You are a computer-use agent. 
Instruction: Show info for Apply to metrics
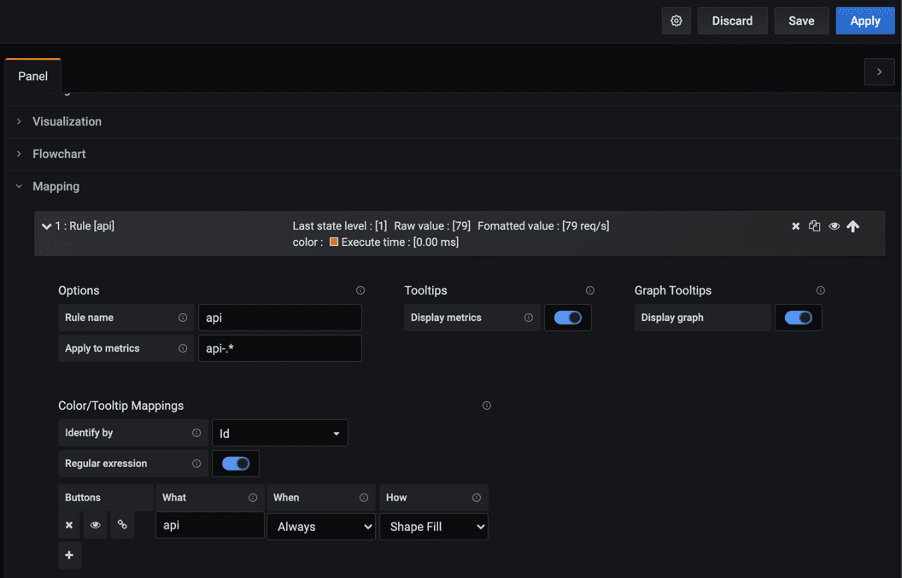[x=183, y=348]
